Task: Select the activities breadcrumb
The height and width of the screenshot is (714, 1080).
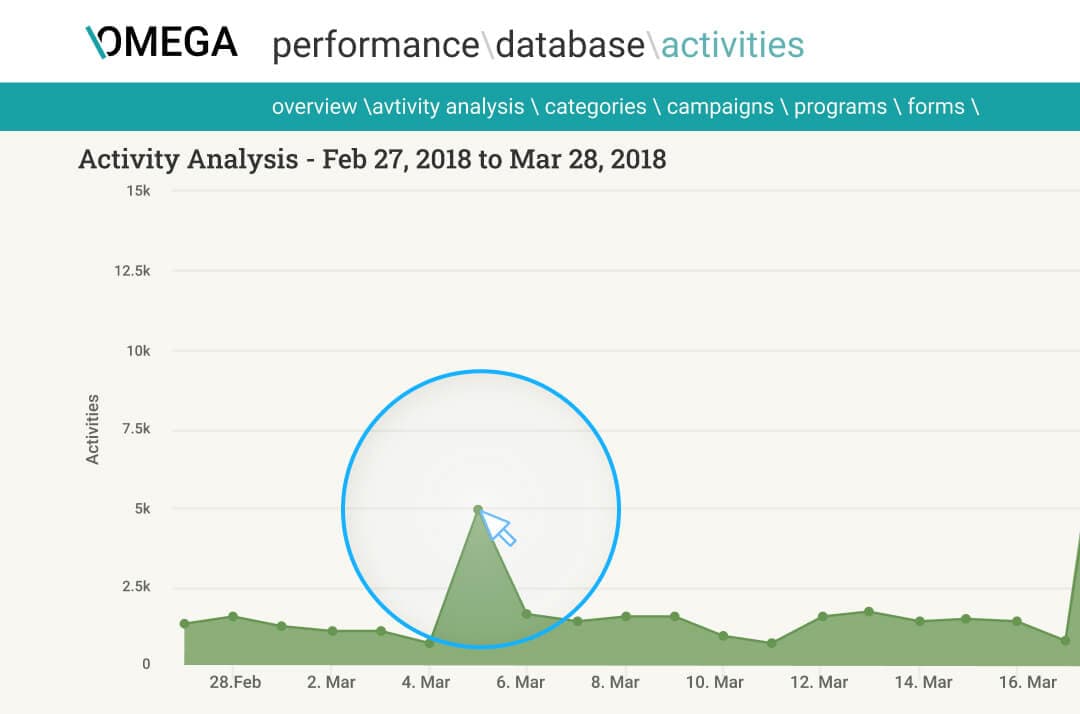Action: tap(732, 45)
